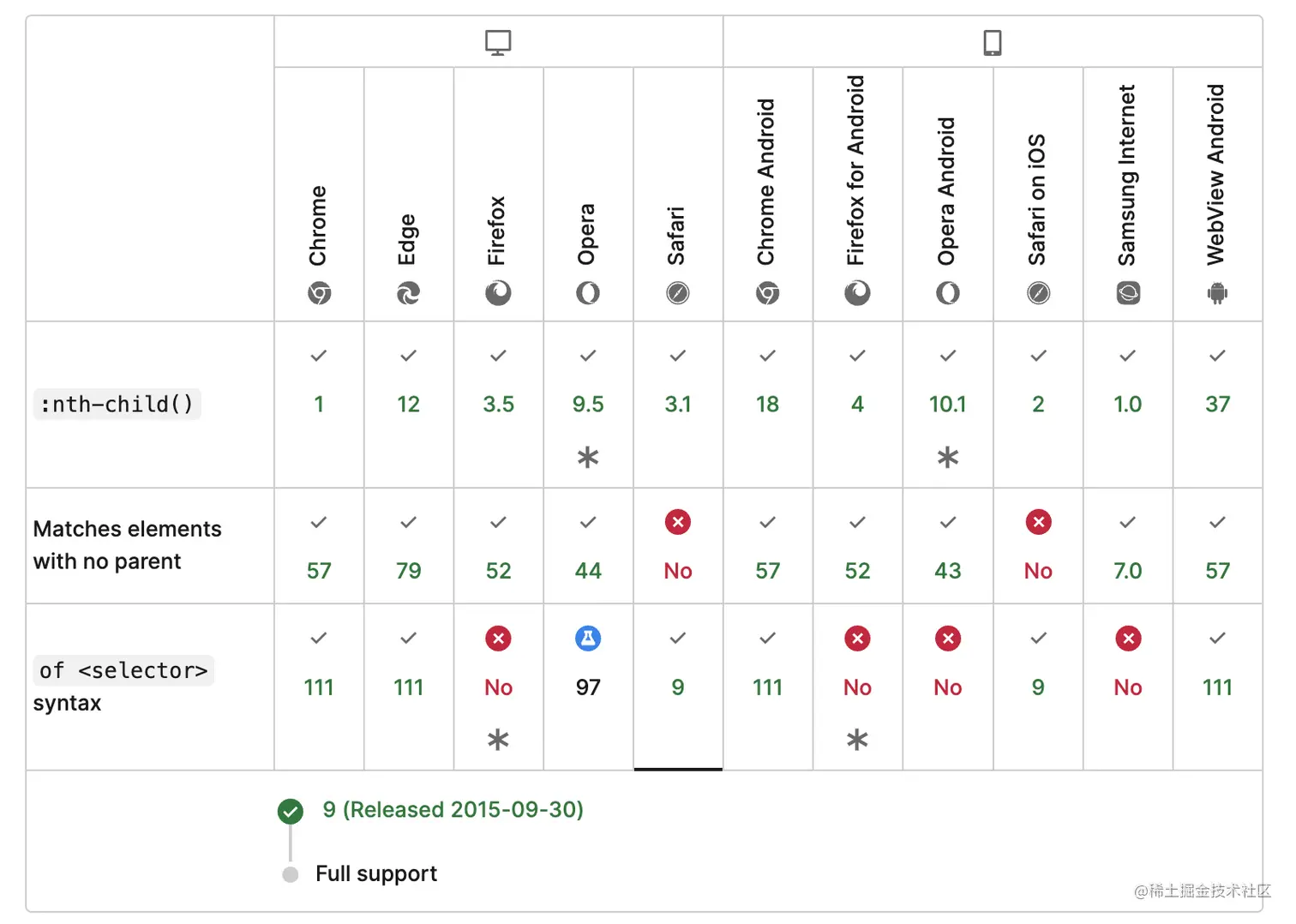Click the WebView Android robot icon
The height and width of the screenshot is (924, 1296).
pos(1217,294)
